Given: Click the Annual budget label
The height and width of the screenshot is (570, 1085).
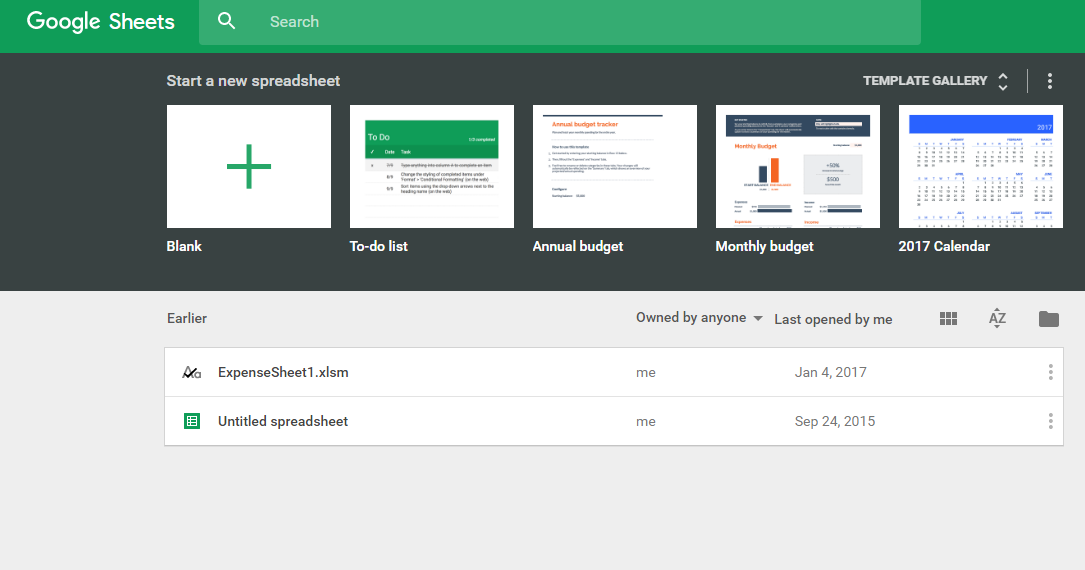Looking at the screenshot, I should tap(578, 247).
